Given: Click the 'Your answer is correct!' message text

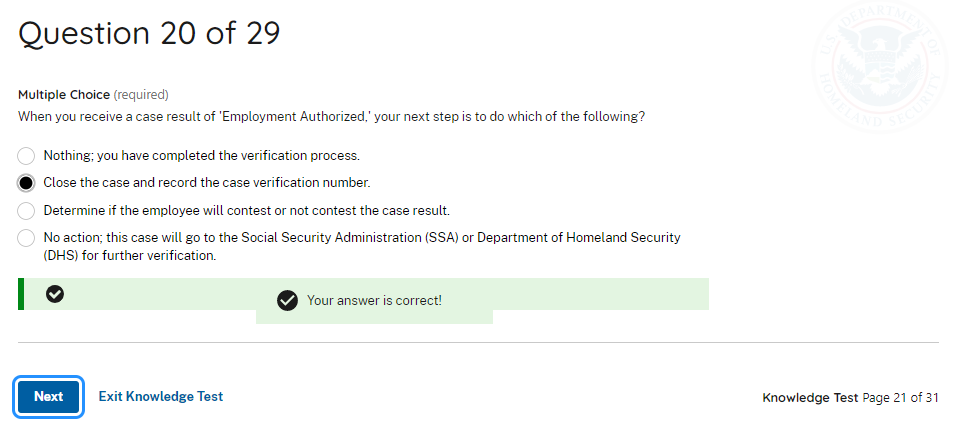Looking at the screenshot, I should [x=374, y=300].
